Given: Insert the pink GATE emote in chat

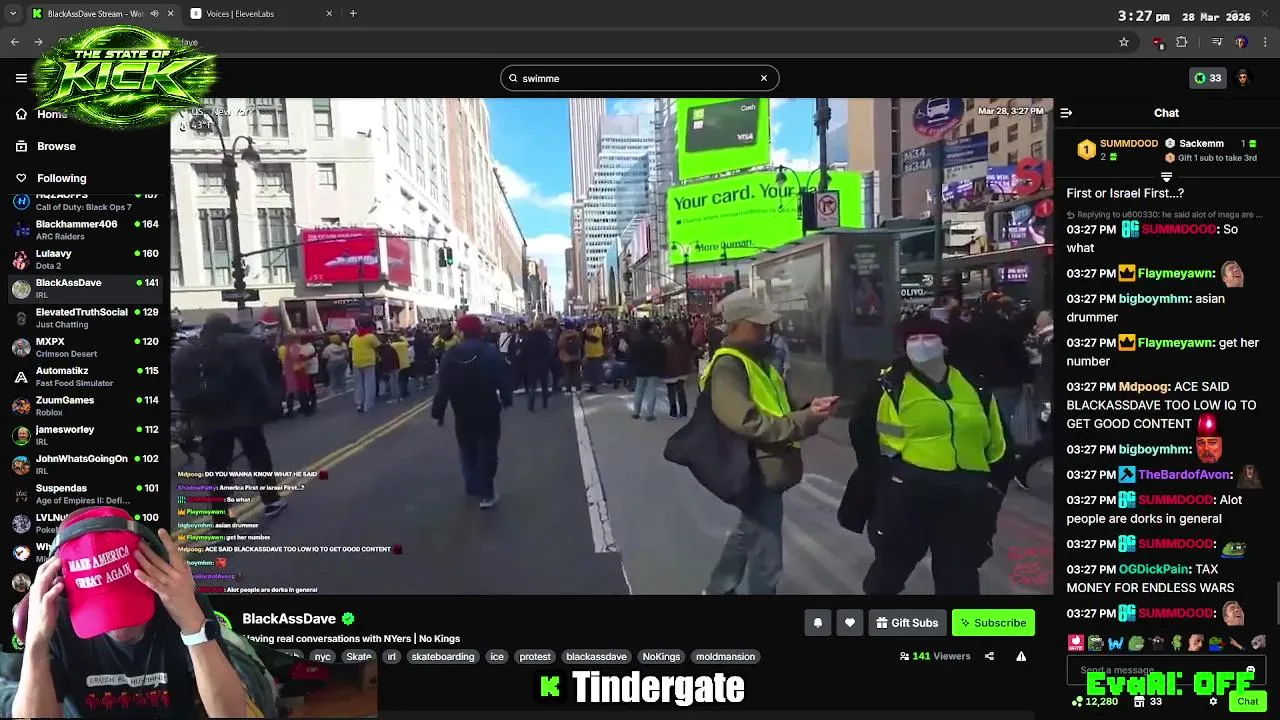Looking at the screenshot, I should click(1076, 643).
